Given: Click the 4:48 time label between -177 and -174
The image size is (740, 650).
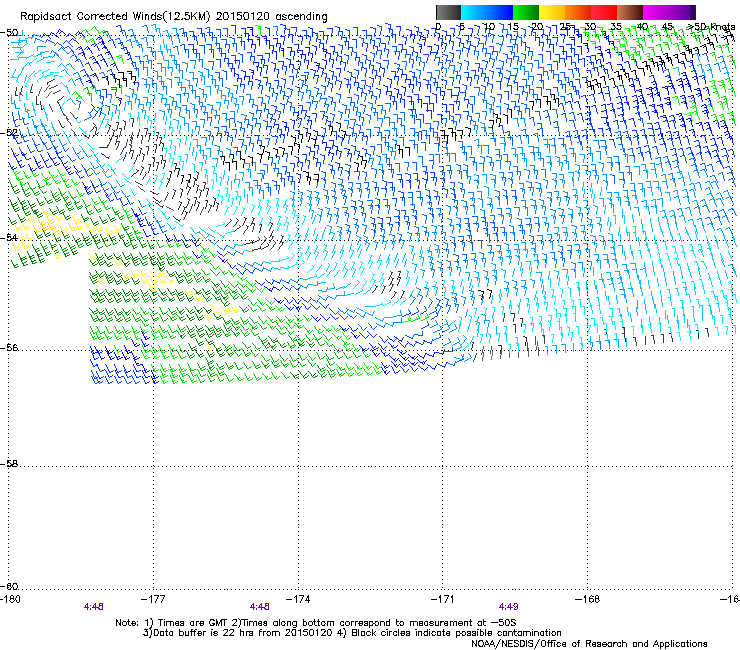Looking at the screenshot, I should pos(260,607).
